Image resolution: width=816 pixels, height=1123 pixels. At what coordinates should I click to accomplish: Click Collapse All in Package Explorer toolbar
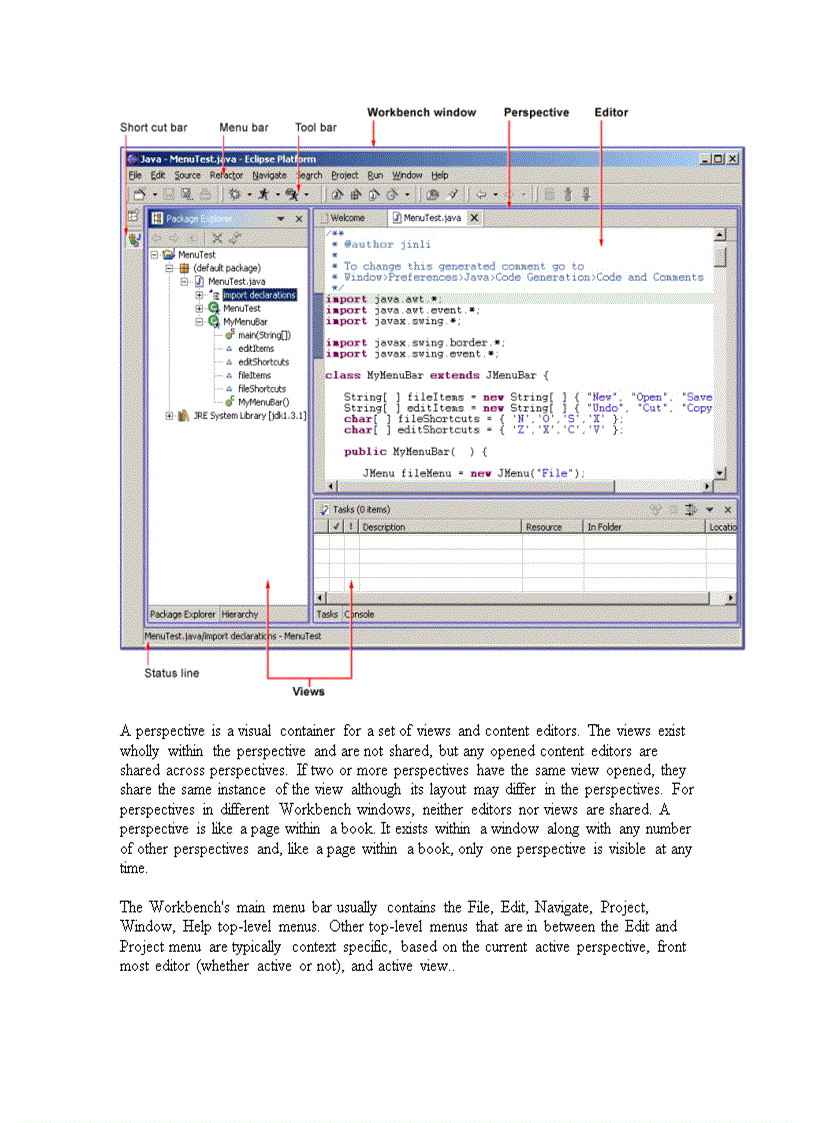(x=218, y=238)
